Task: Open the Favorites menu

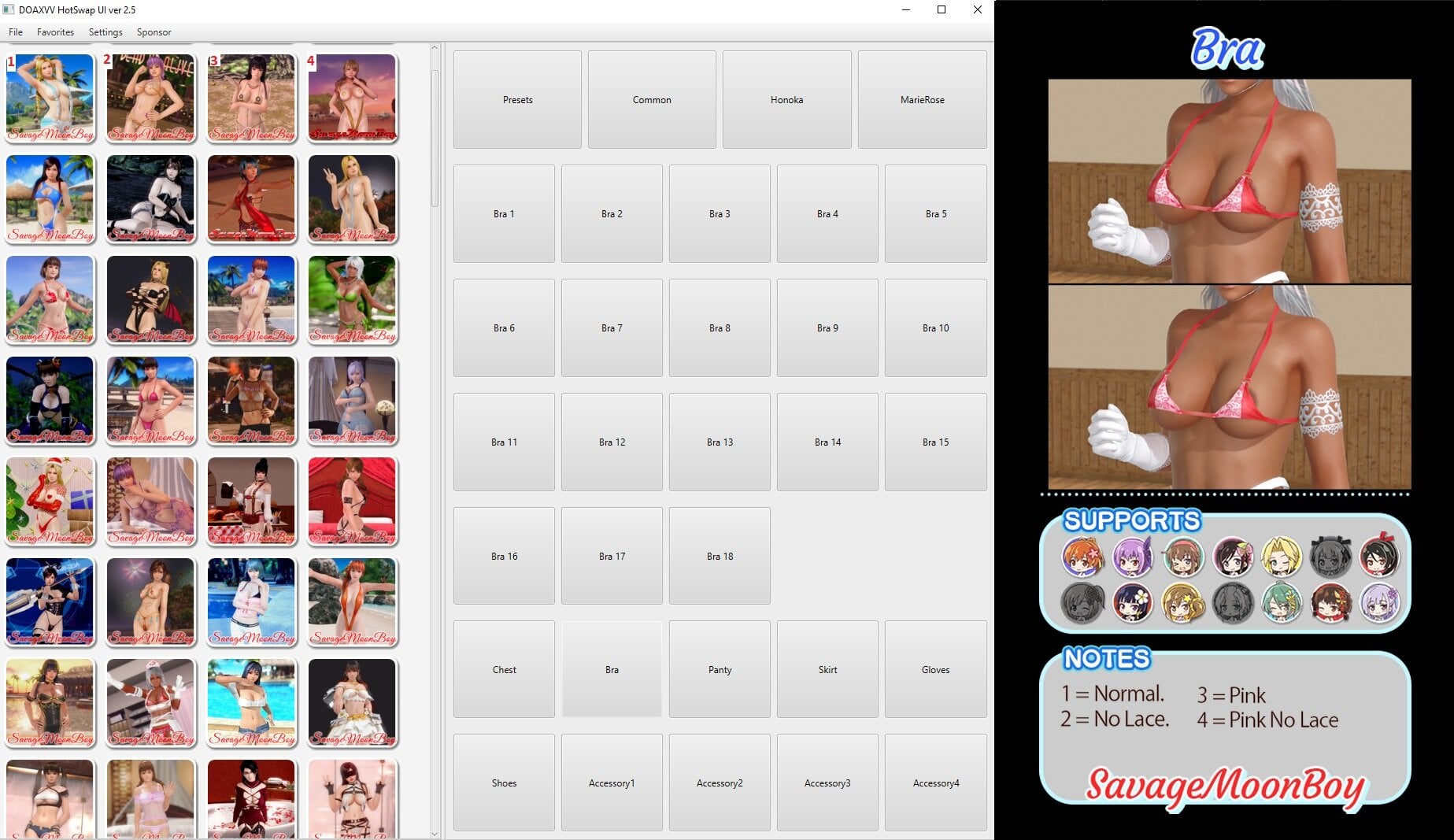Action: click(55, 32)
